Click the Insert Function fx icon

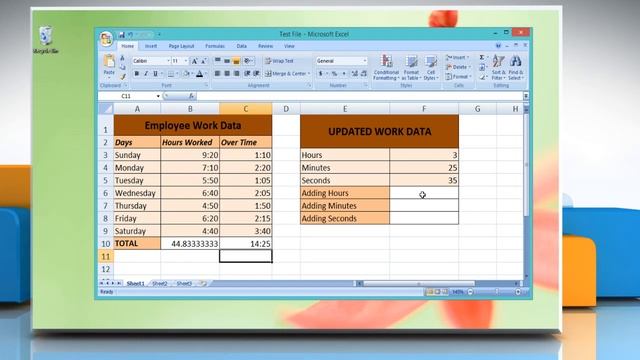(x=191, y=96)
